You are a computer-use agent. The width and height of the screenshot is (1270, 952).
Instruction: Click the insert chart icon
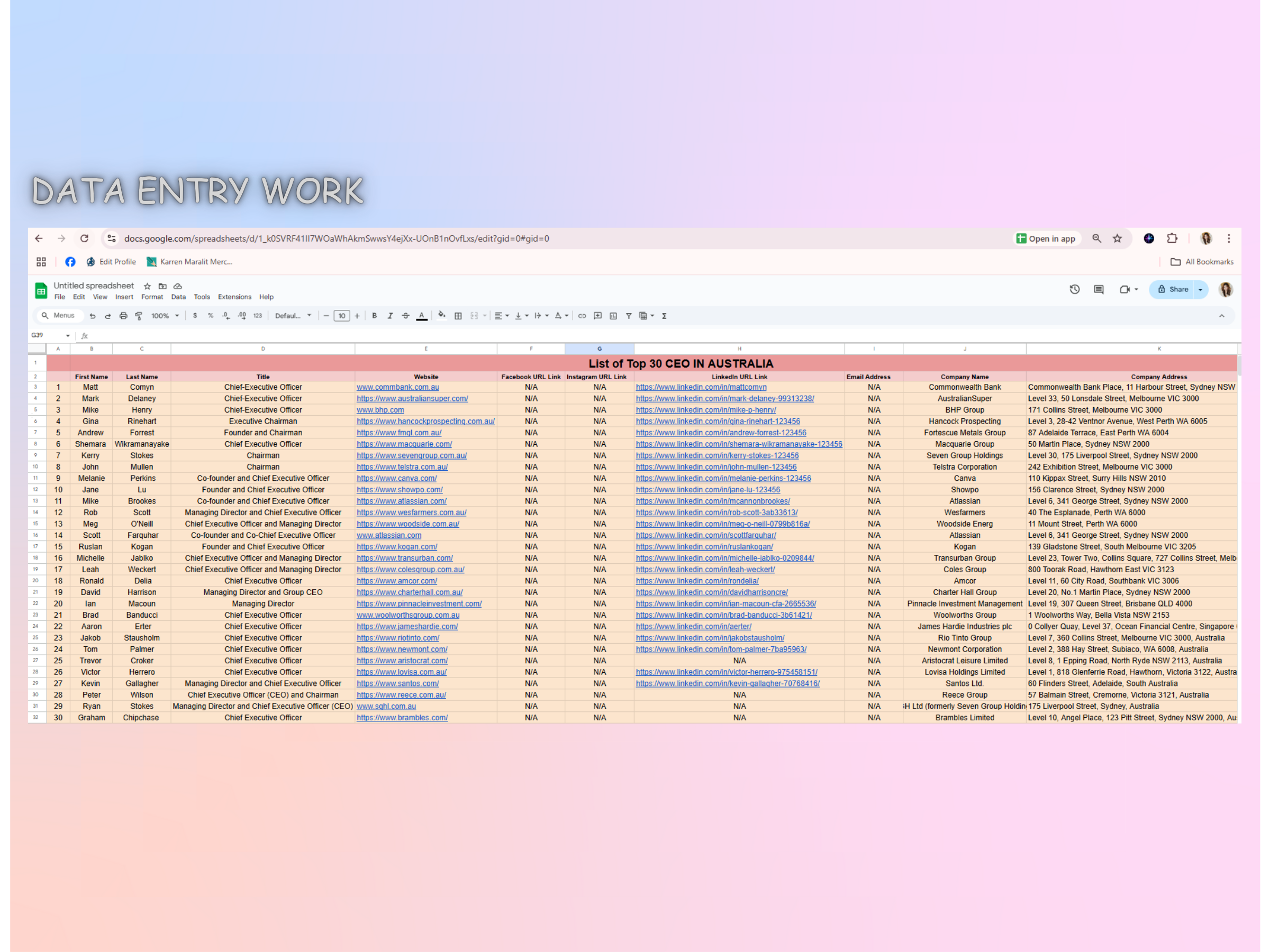coord(613,316)
